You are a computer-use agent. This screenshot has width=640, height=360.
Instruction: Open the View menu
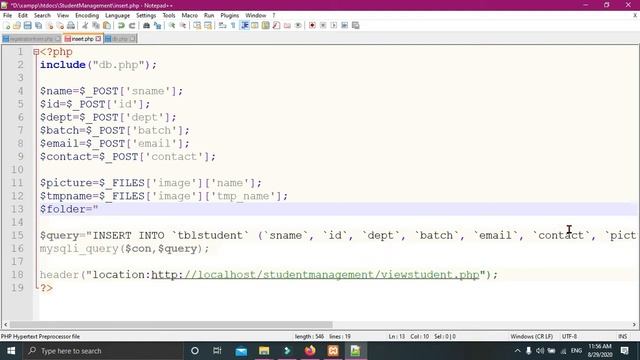coord(62,15)
